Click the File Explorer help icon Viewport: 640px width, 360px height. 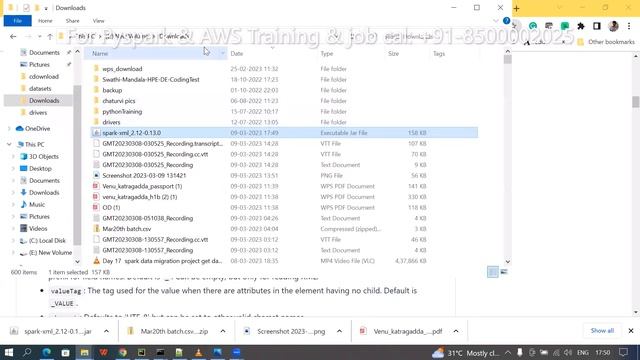(x=506, y=21)
